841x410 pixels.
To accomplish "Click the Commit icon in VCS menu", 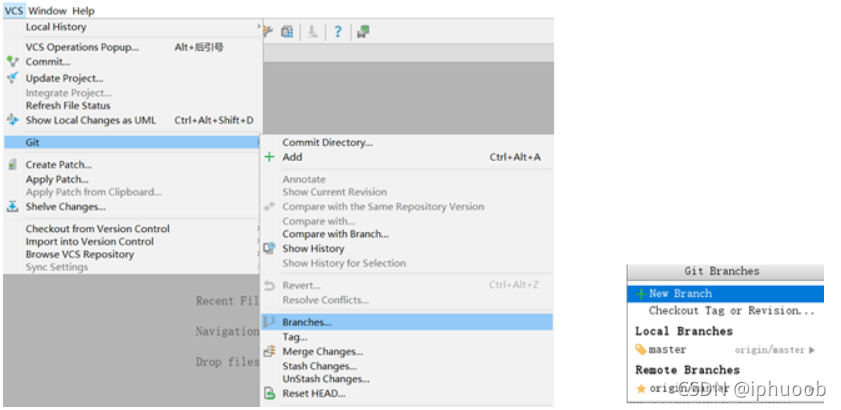I will click(12, 62).
